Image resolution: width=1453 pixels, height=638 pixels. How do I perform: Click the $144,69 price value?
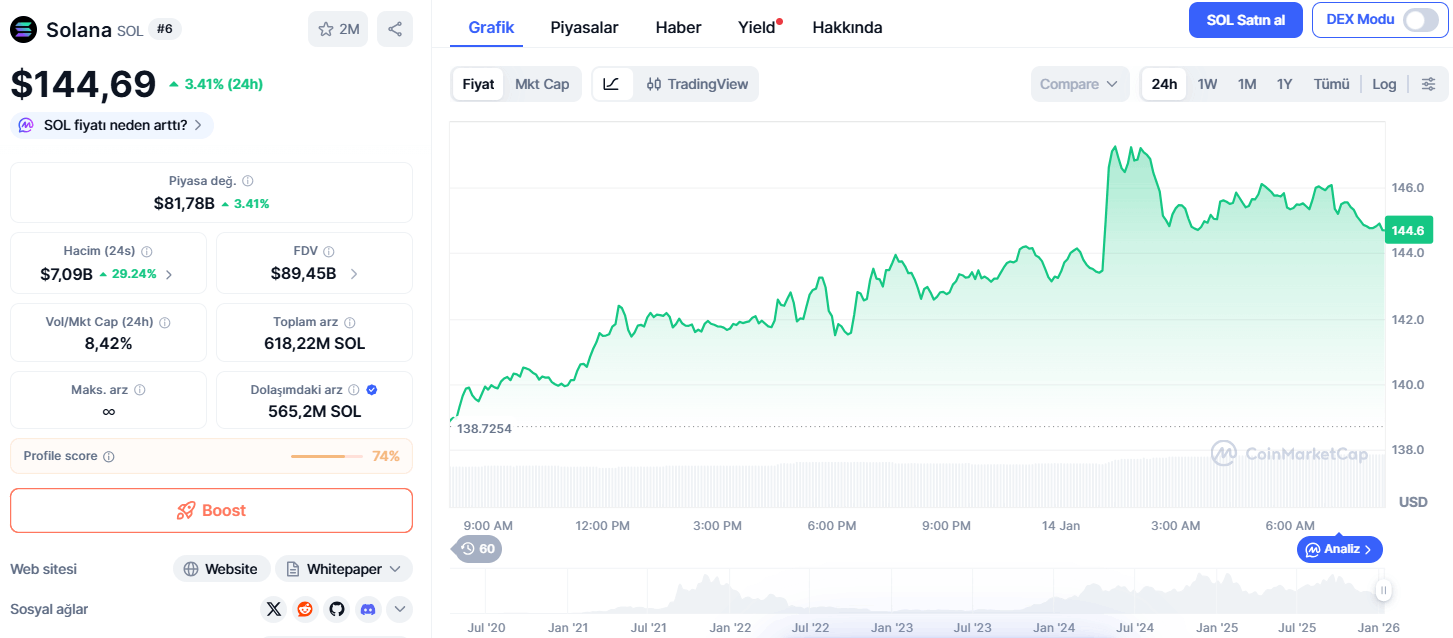tap(83, 84)
